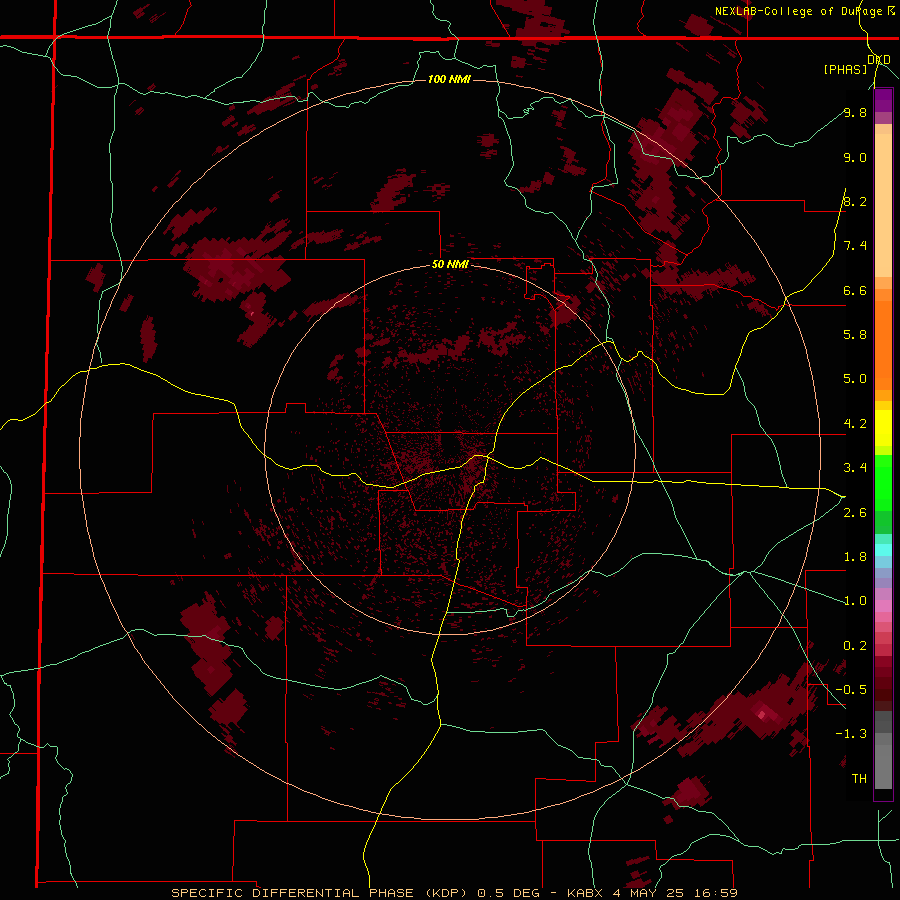Viewport: 900px width, 900px height.
Task: Click the 4.2 value on color scale
Action: pos(855,424)
